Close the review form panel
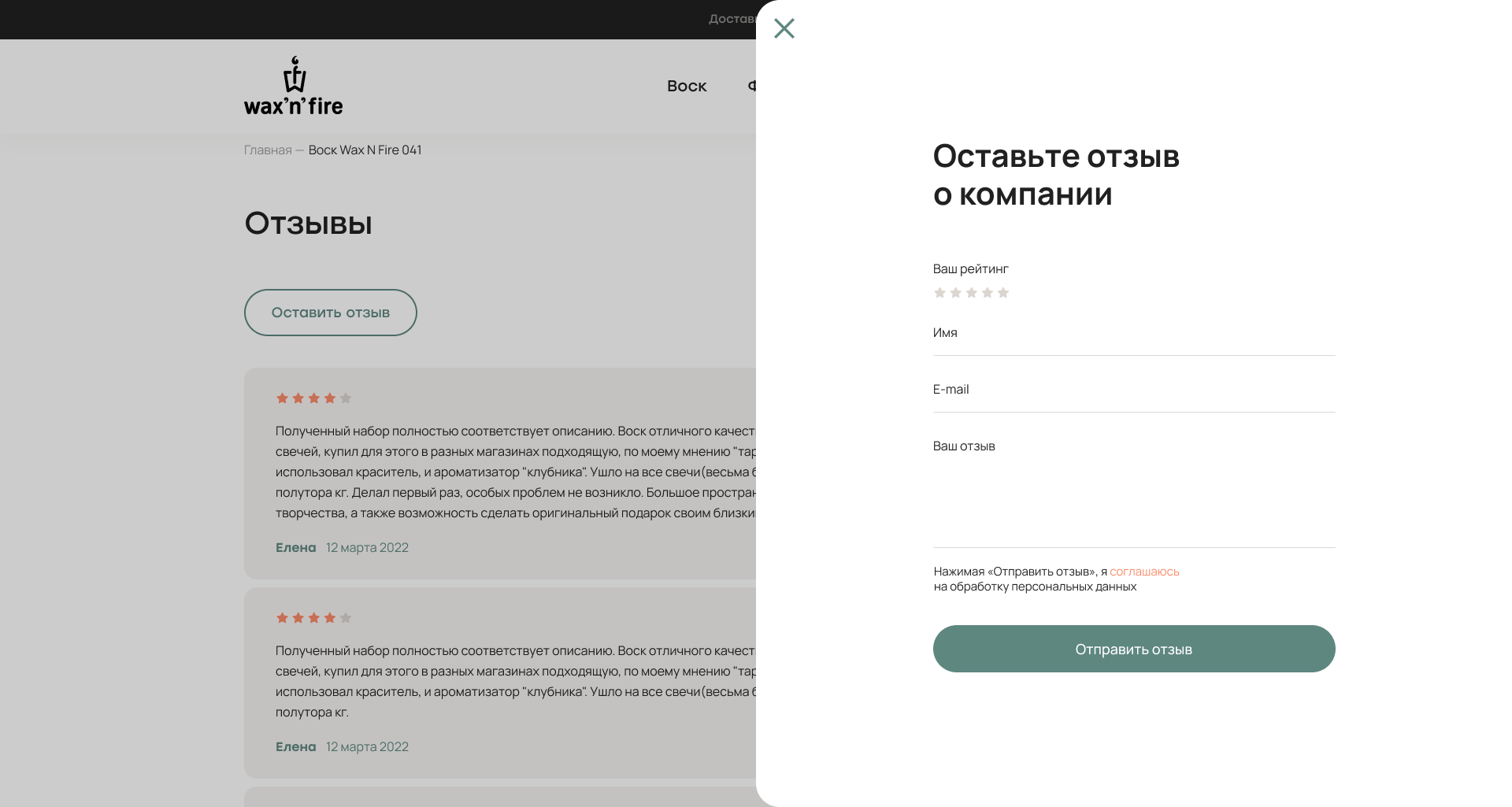Viewport: 1512px width, 807px height. click(x=784, y=28)
